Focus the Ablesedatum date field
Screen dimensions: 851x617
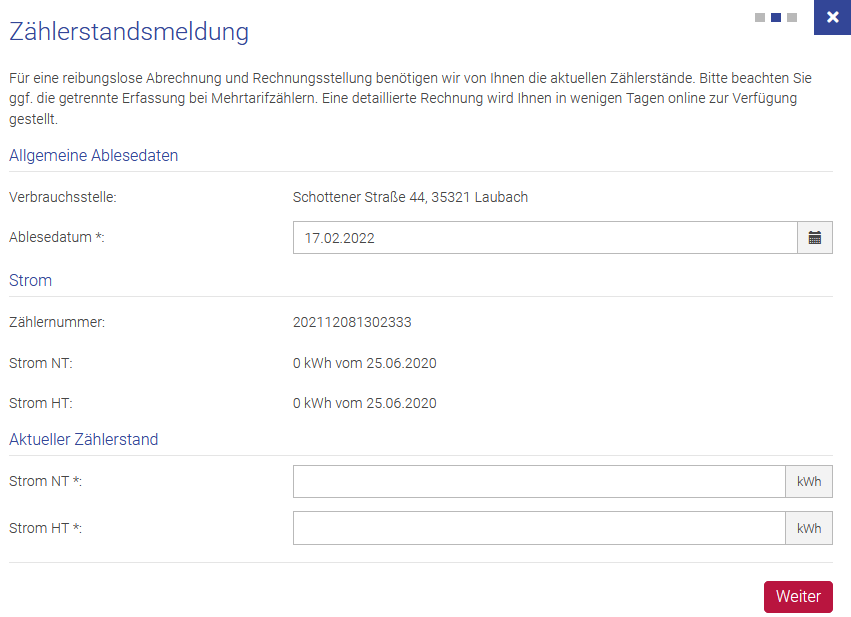point(544,238)
